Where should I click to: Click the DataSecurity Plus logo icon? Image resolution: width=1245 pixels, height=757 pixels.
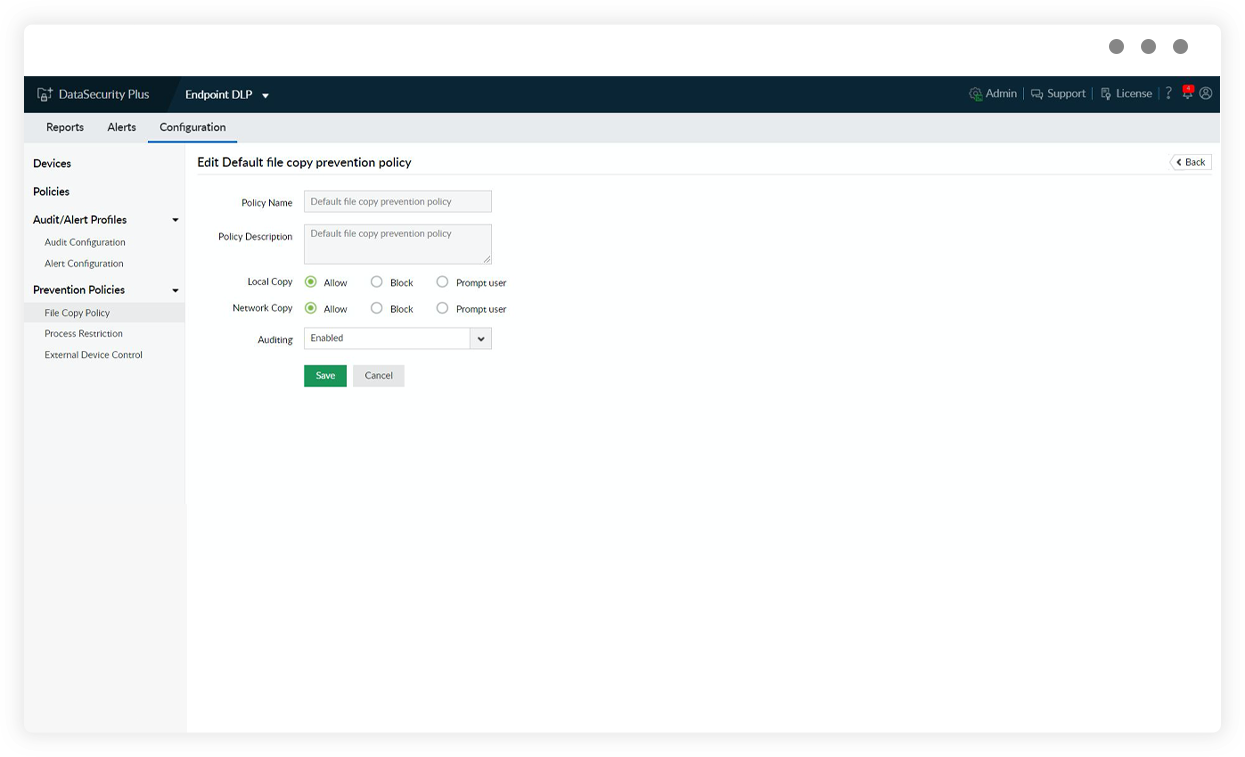point(43,93)
